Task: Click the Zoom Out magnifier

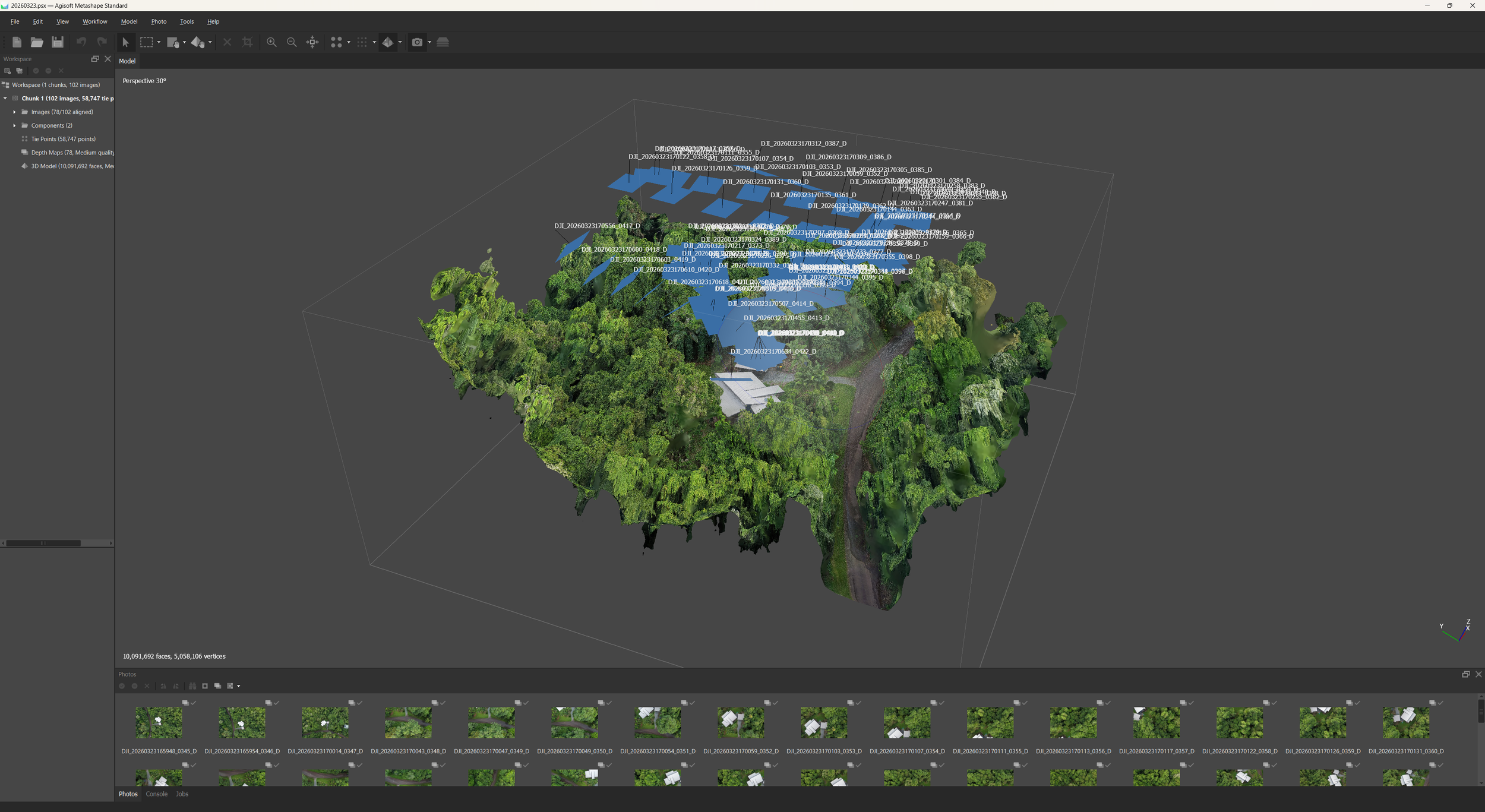Action: [x=292, y=42]
